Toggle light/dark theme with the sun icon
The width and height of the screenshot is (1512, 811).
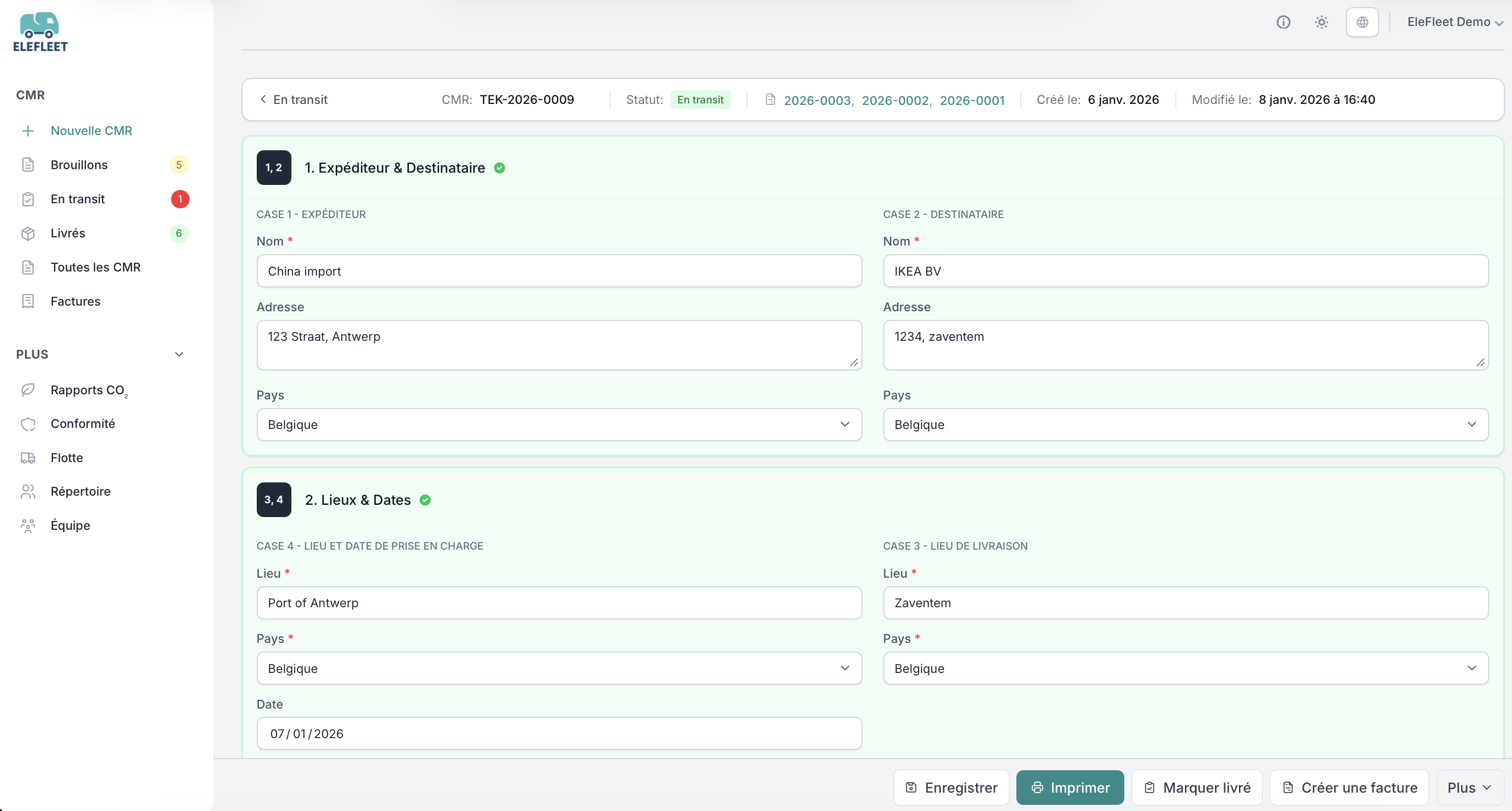click(1321, 22)
